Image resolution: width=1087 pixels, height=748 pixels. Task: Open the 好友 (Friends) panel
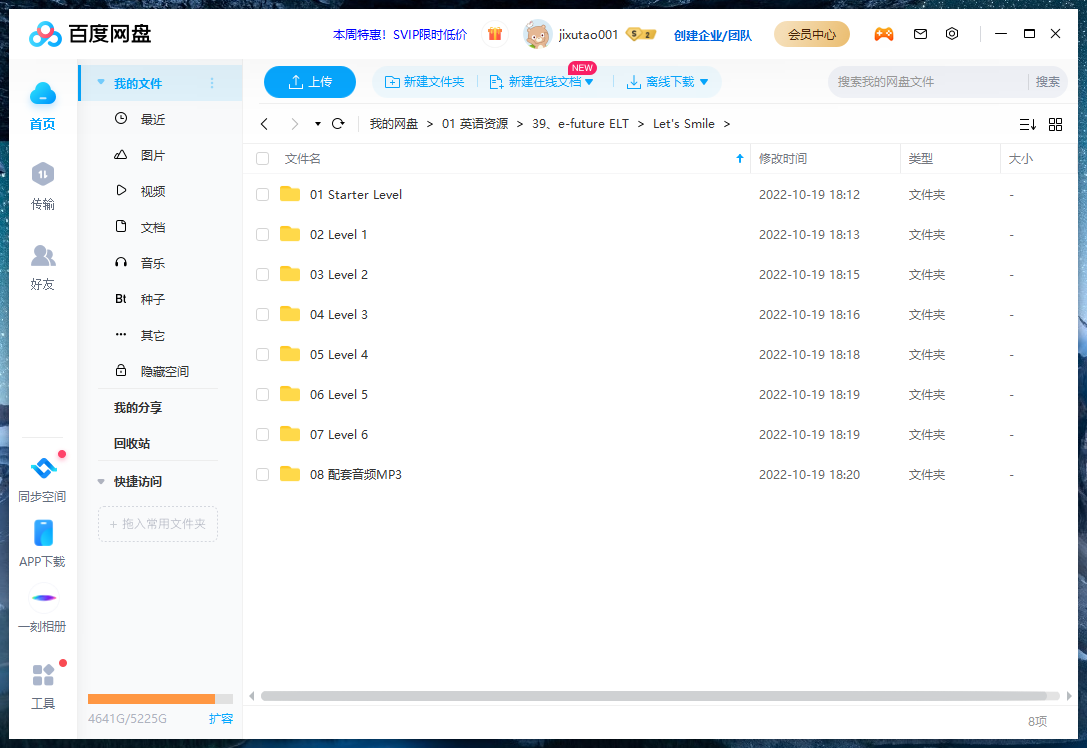pos(42,268)
